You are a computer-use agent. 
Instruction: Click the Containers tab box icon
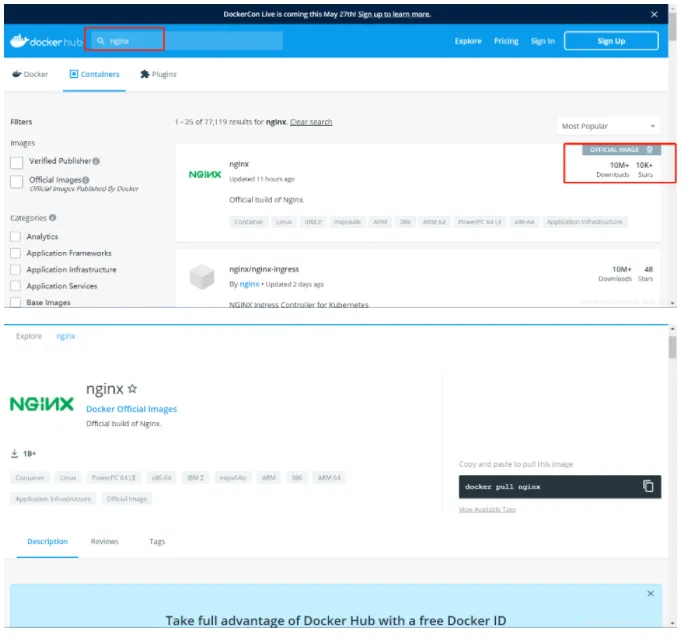coord(74,74)
